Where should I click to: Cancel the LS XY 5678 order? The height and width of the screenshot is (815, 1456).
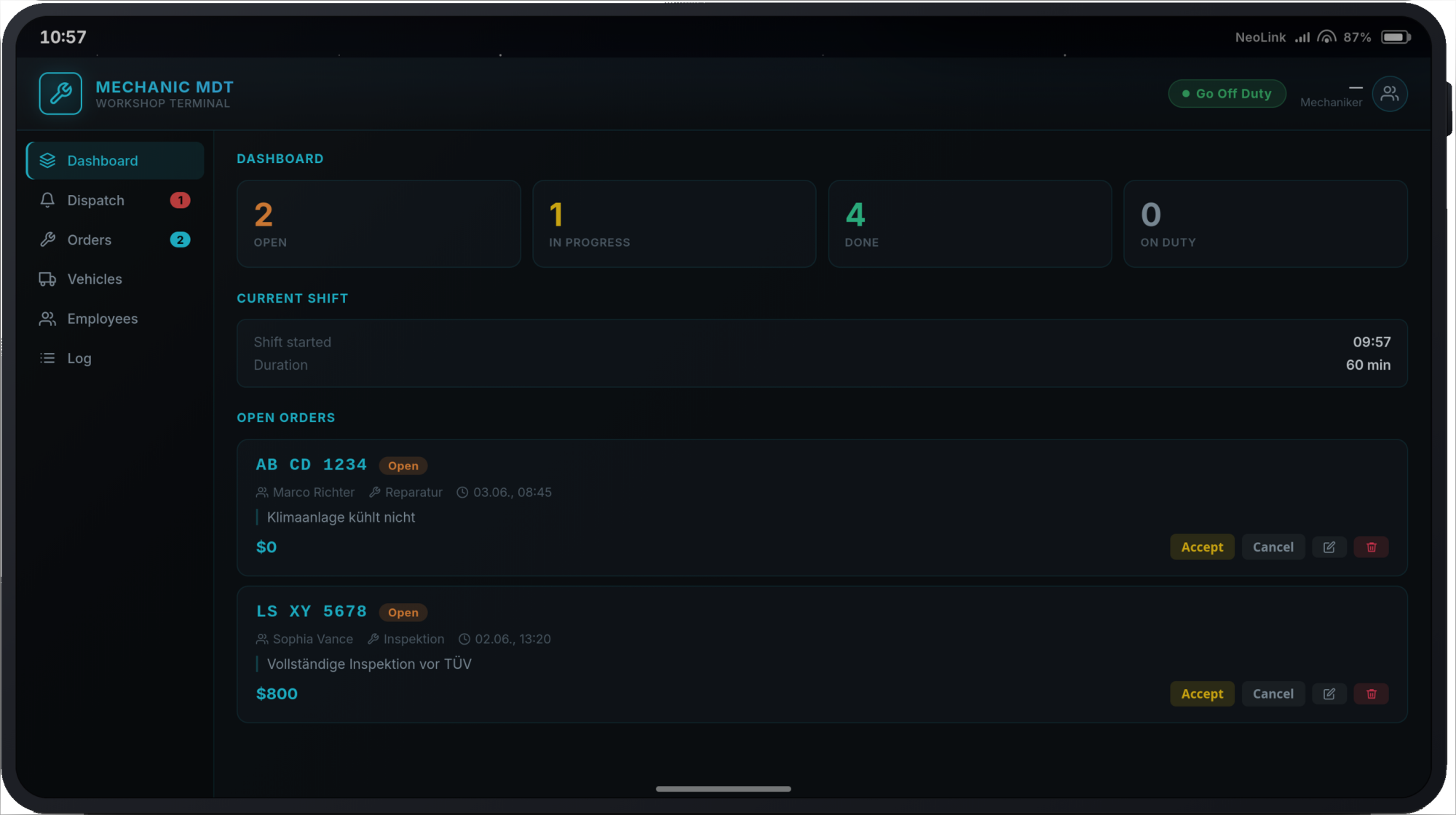click(x=1273, y=694)
